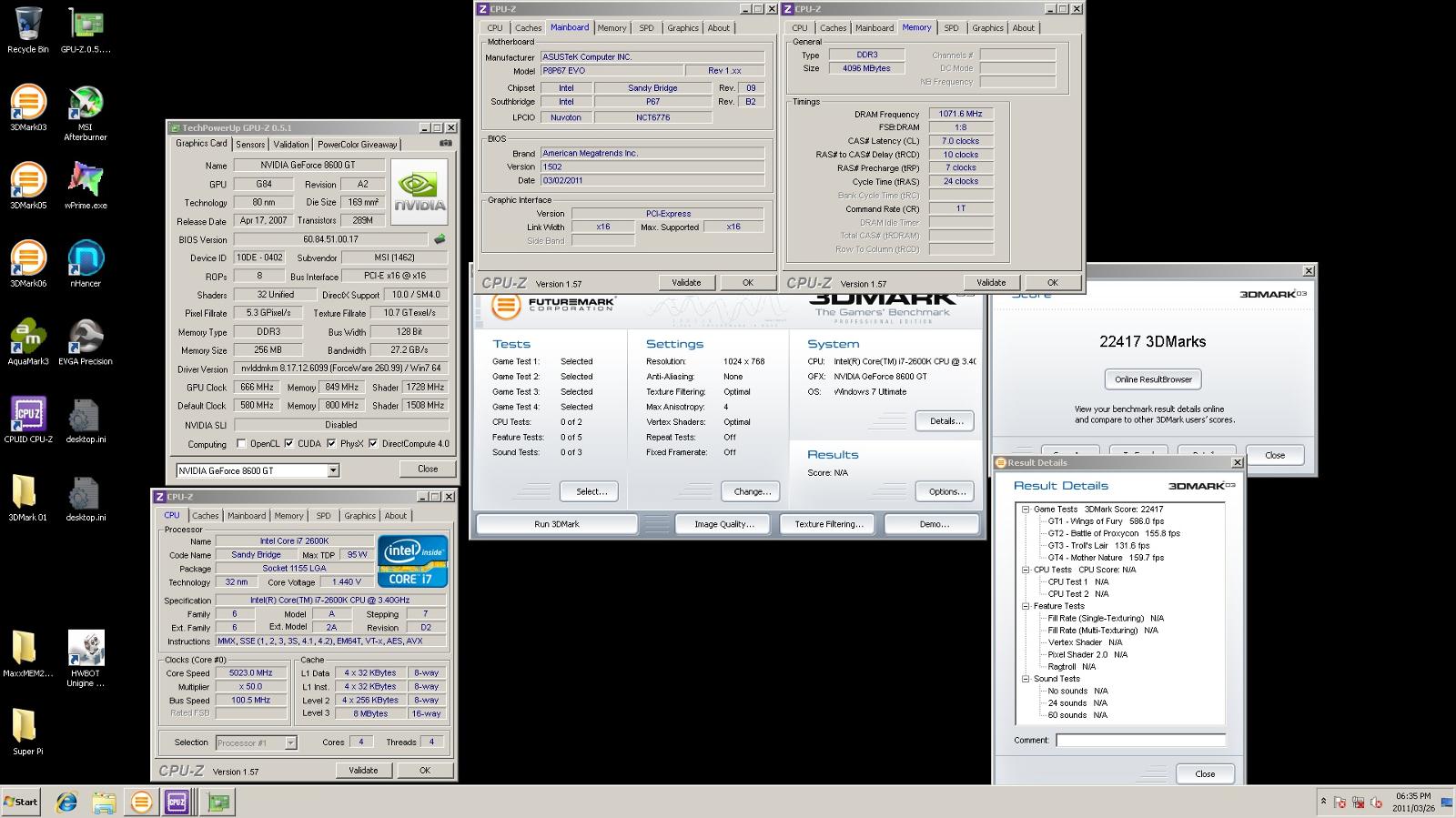
Task: Click Options... under Results in 3DMark
Action: (946, 491)
